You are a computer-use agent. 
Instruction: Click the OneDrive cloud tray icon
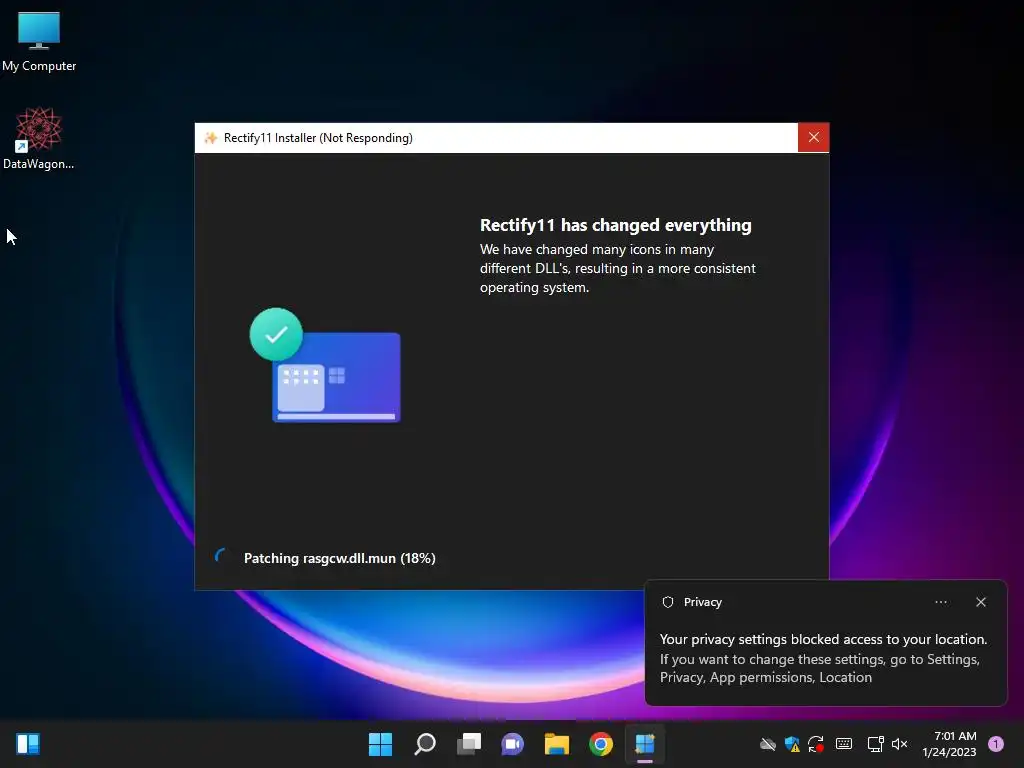(768, 744)
